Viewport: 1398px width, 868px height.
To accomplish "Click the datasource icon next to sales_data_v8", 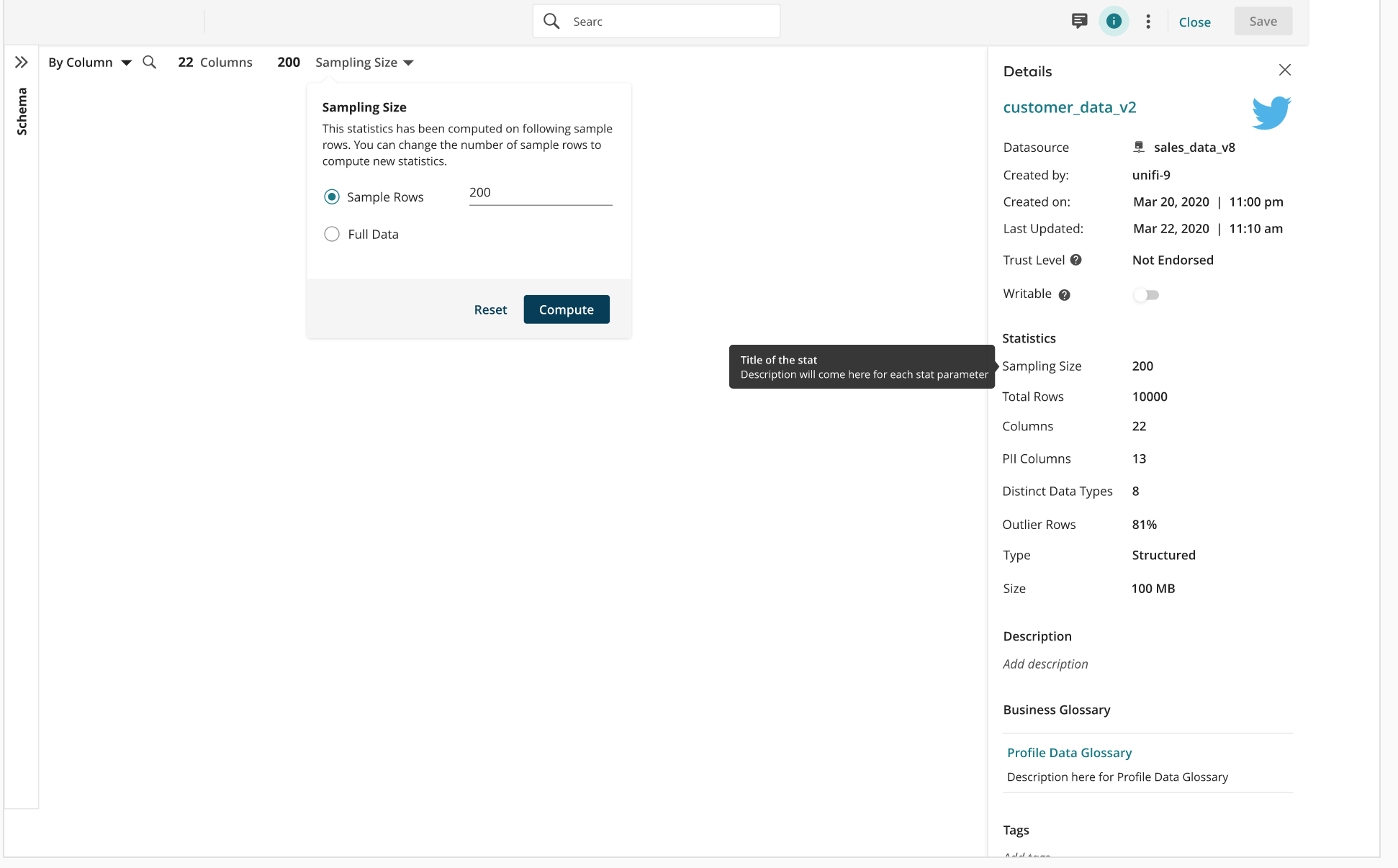I will (x=1139, y=147).
